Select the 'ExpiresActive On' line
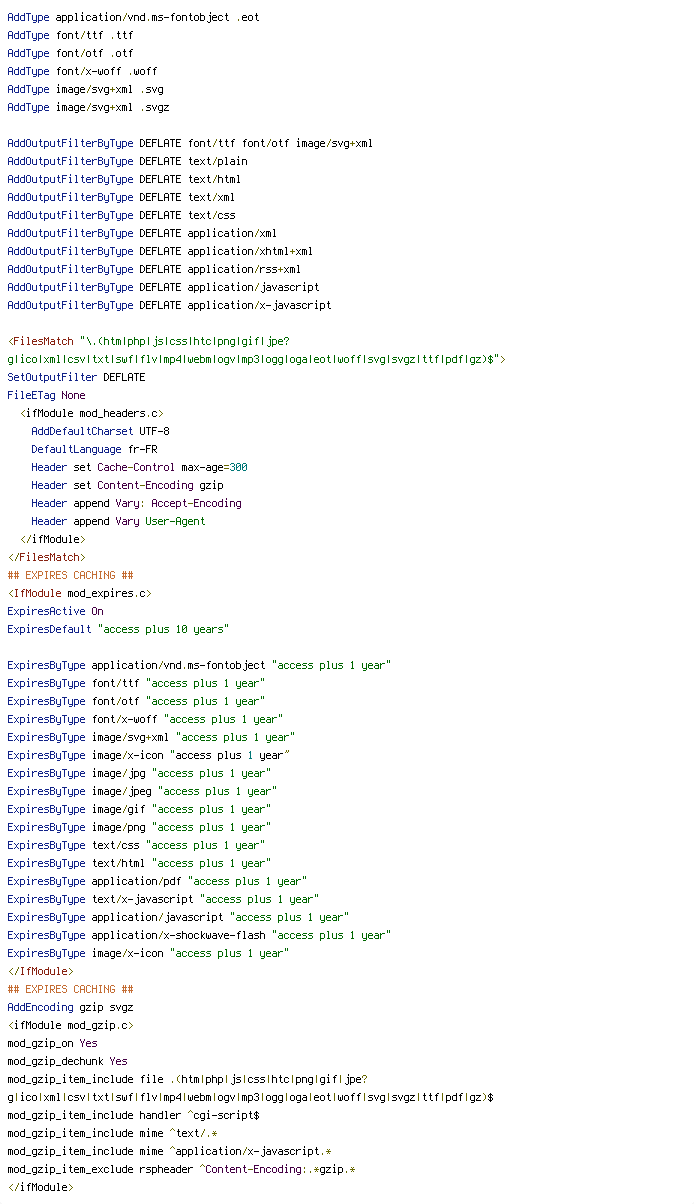 [x=55, y=611]
